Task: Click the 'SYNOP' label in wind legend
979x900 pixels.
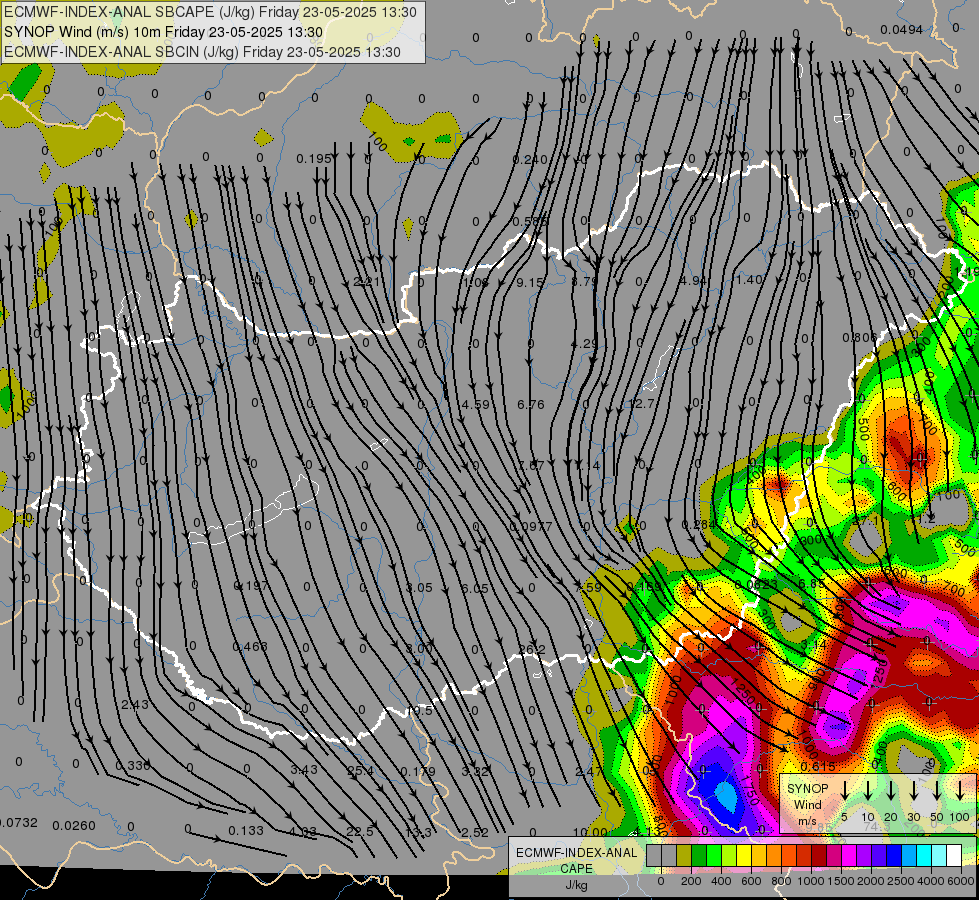Action: coord(807,789)
